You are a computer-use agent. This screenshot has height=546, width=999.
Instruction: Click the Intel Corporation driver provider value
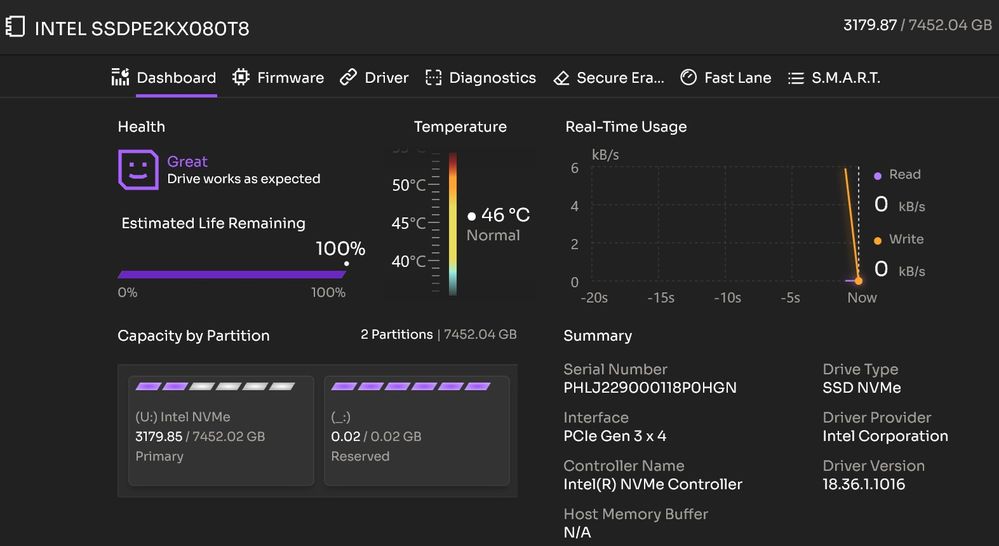[885, 436]
